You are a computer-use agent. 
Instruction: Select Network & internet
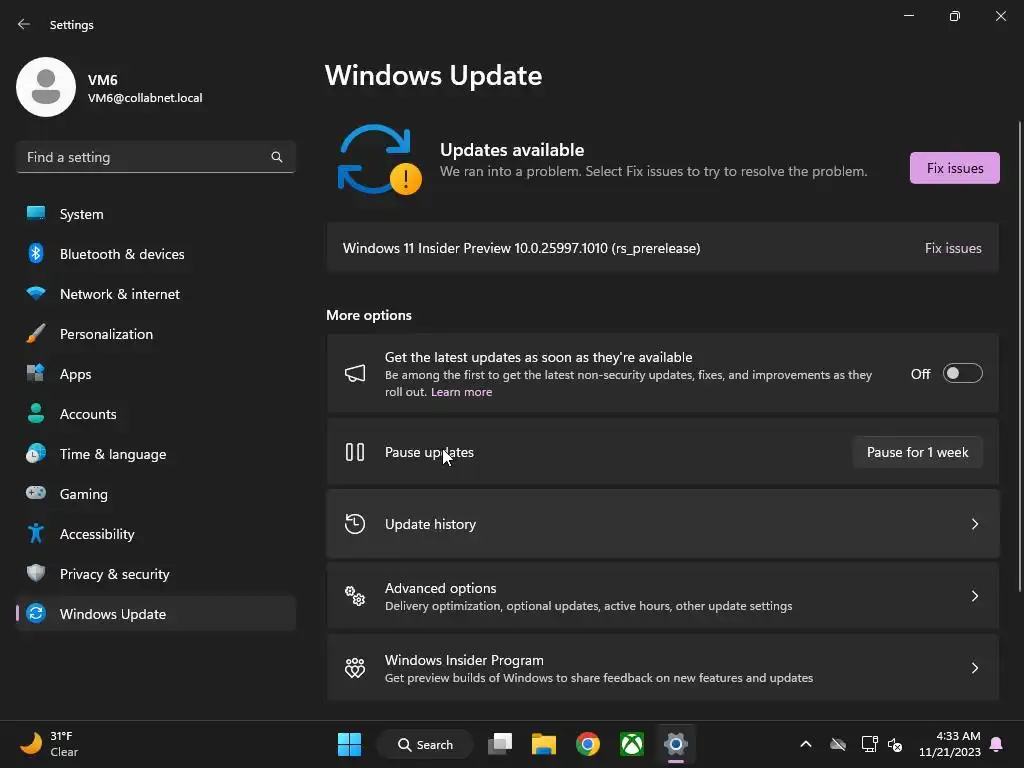click(x=155, y=293)
